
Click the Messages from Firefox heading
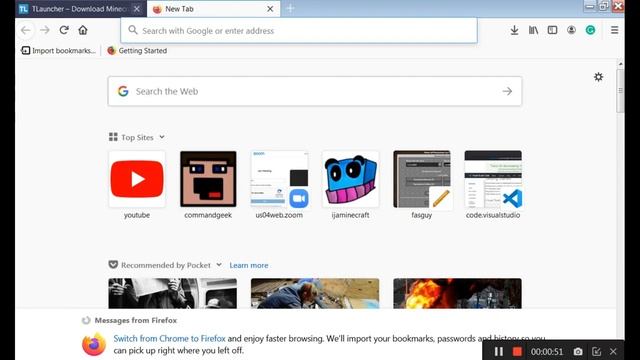[136, 320]
